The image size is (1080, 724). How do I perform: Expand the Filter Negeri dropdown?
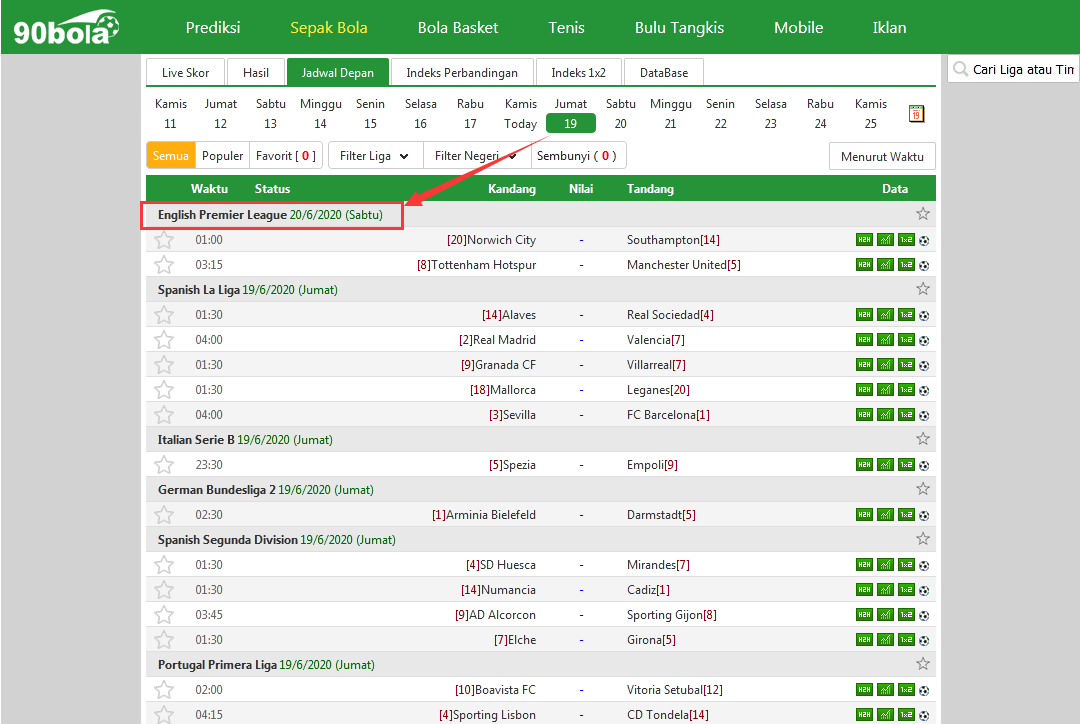(477, 156)
